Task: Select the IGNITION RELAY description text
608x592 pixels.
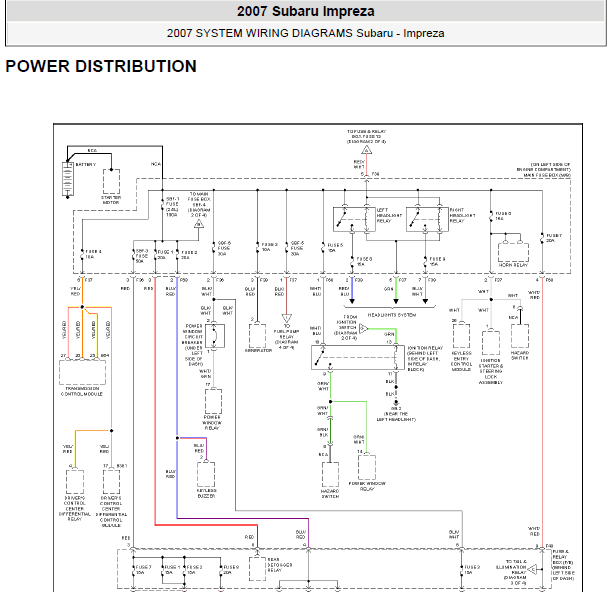Action: tap(425, 359)
